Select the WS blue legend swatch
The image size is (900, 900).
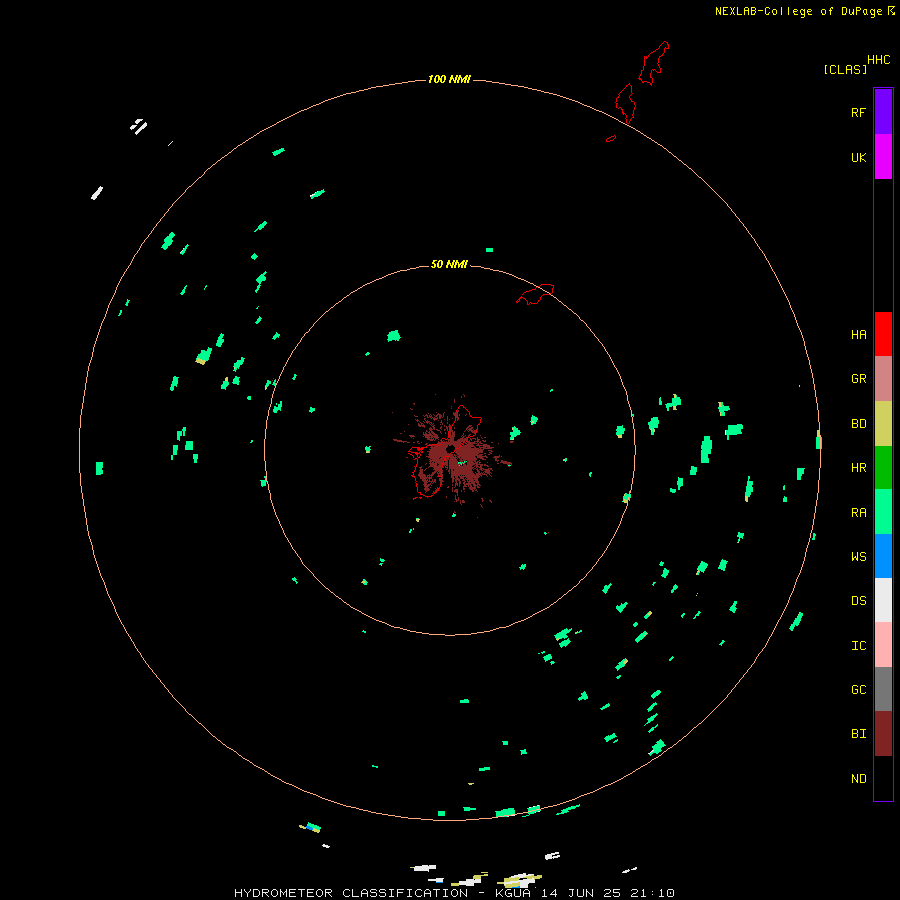point(883,556)
